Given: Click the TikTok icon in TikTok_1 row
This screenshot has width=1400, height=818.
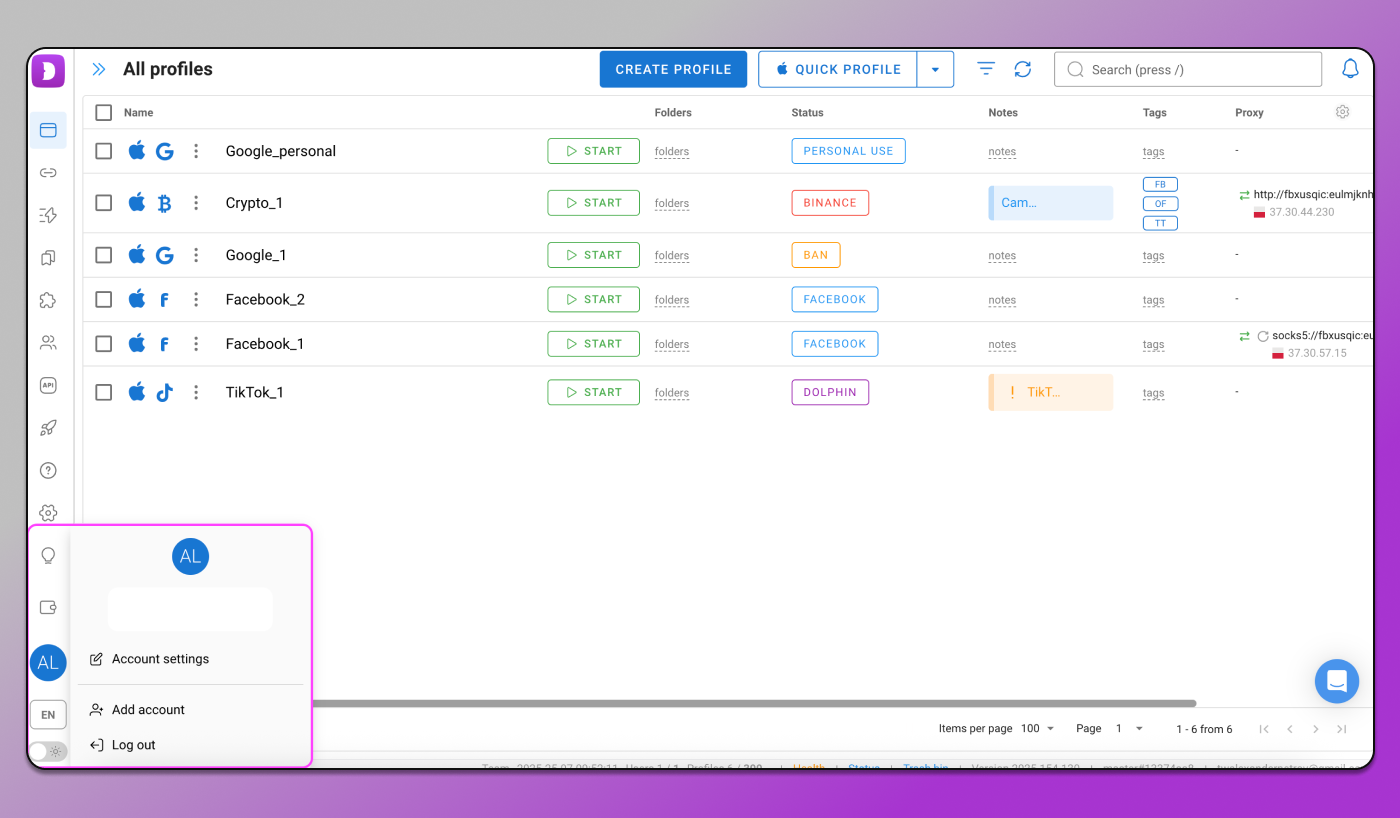Looking at the screenshot, I should (x=165, y=392).
